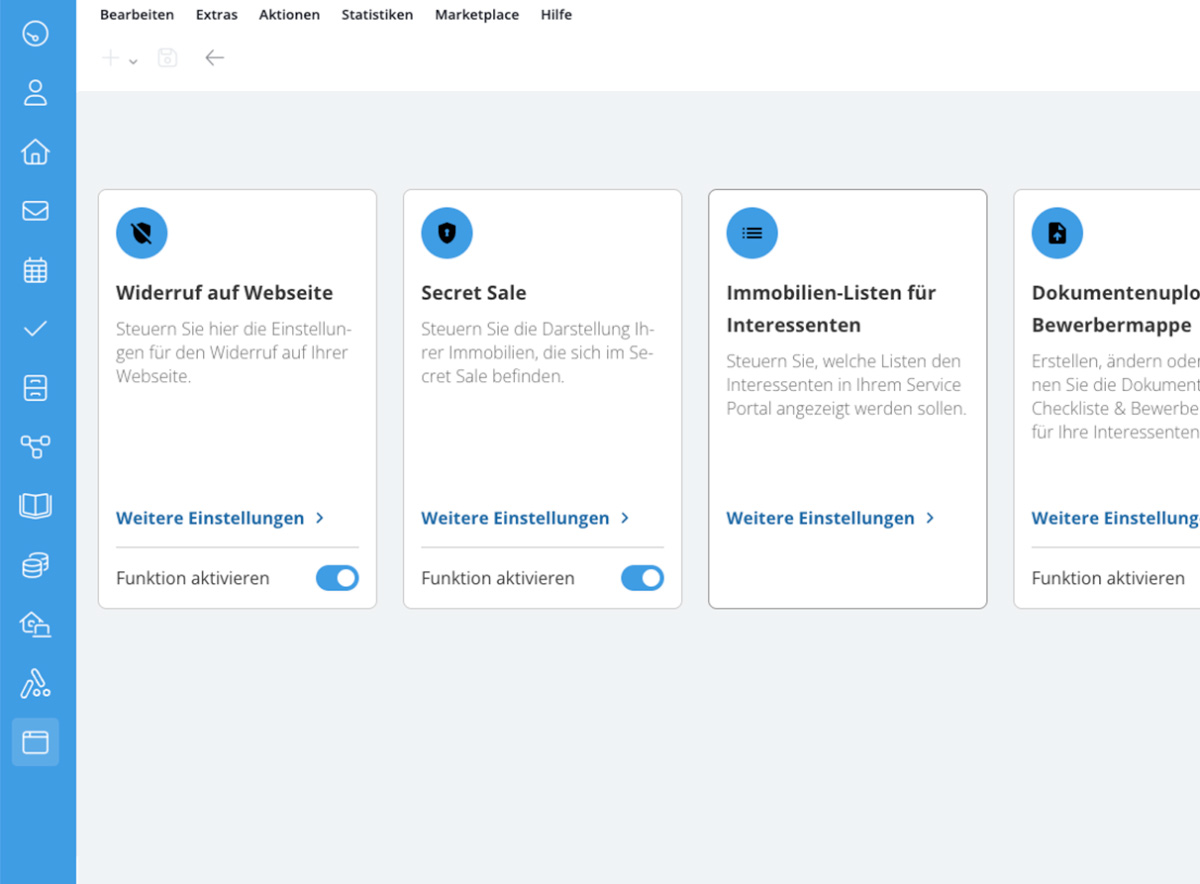Image resolution: width=1200 pixels, height=884 pixels.
Task: Click the Funktion aktivieren label on Dokumentenupload card
Action: [1108, 578]
